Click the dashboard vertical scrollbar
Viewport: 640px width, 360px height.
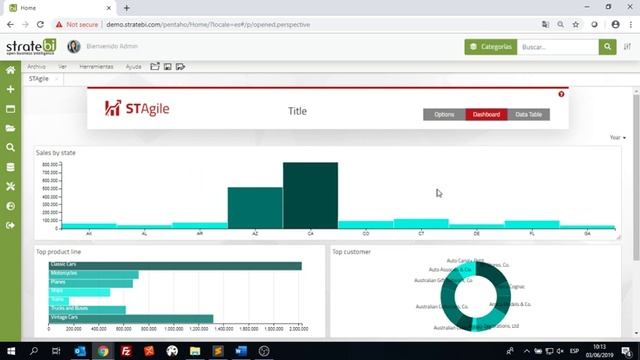coord(636,178)
